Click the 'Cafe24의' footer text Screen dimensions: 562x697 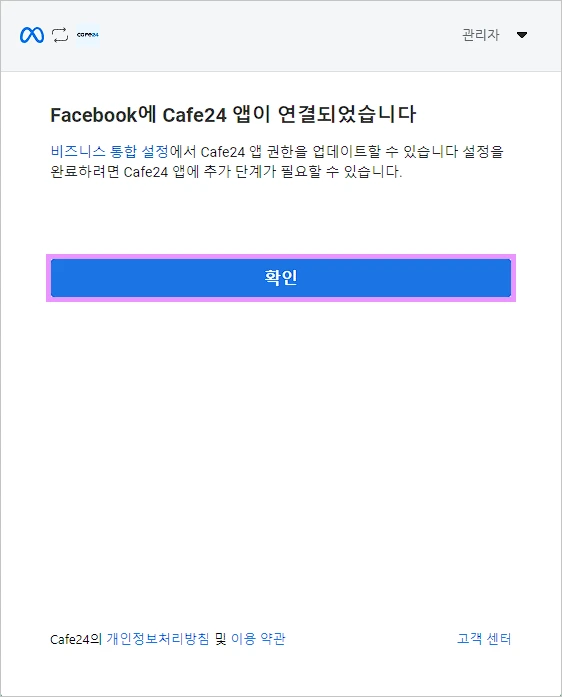point(76,639)
